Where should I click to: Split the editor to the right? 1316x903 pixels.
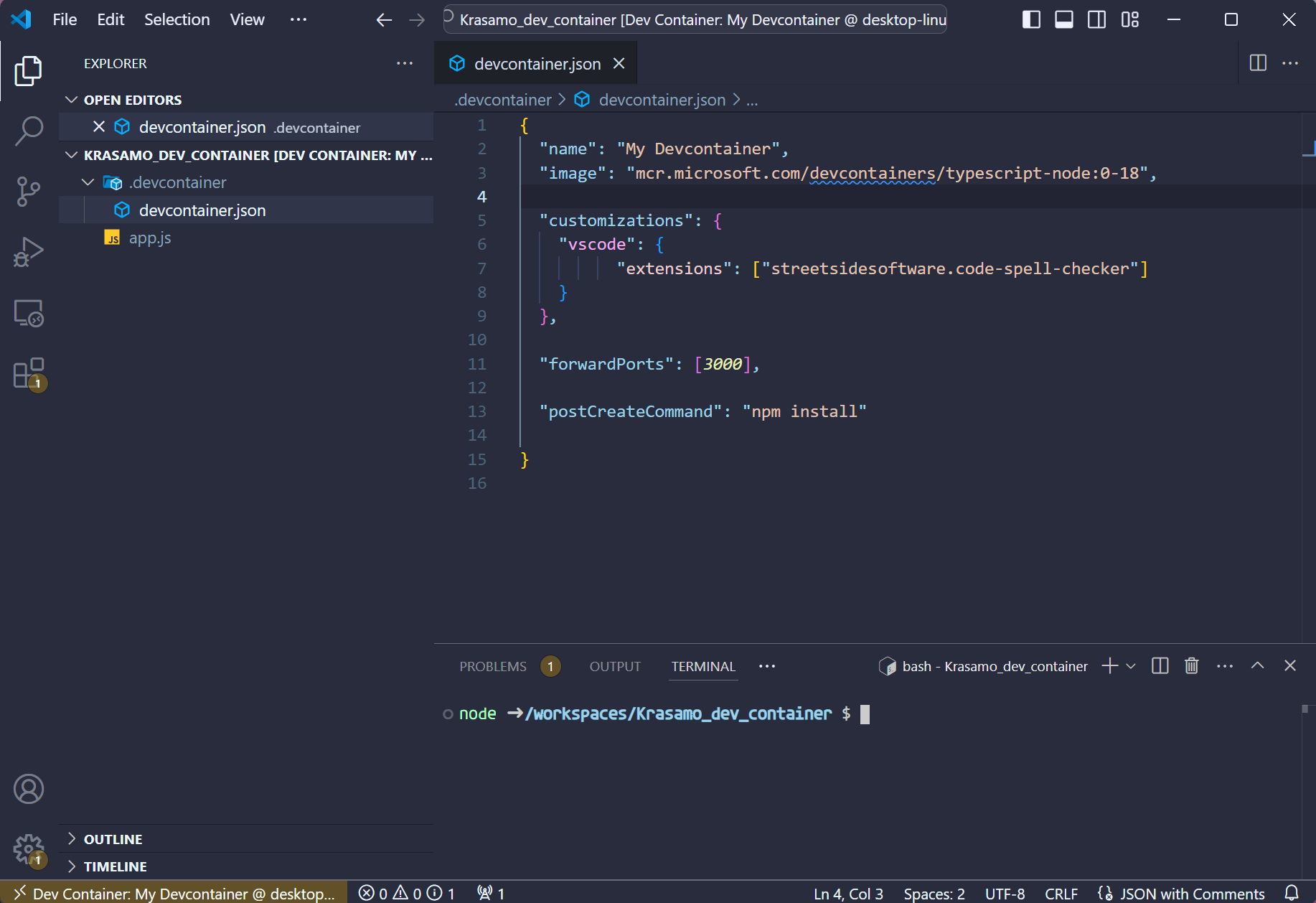[1258, 63]
